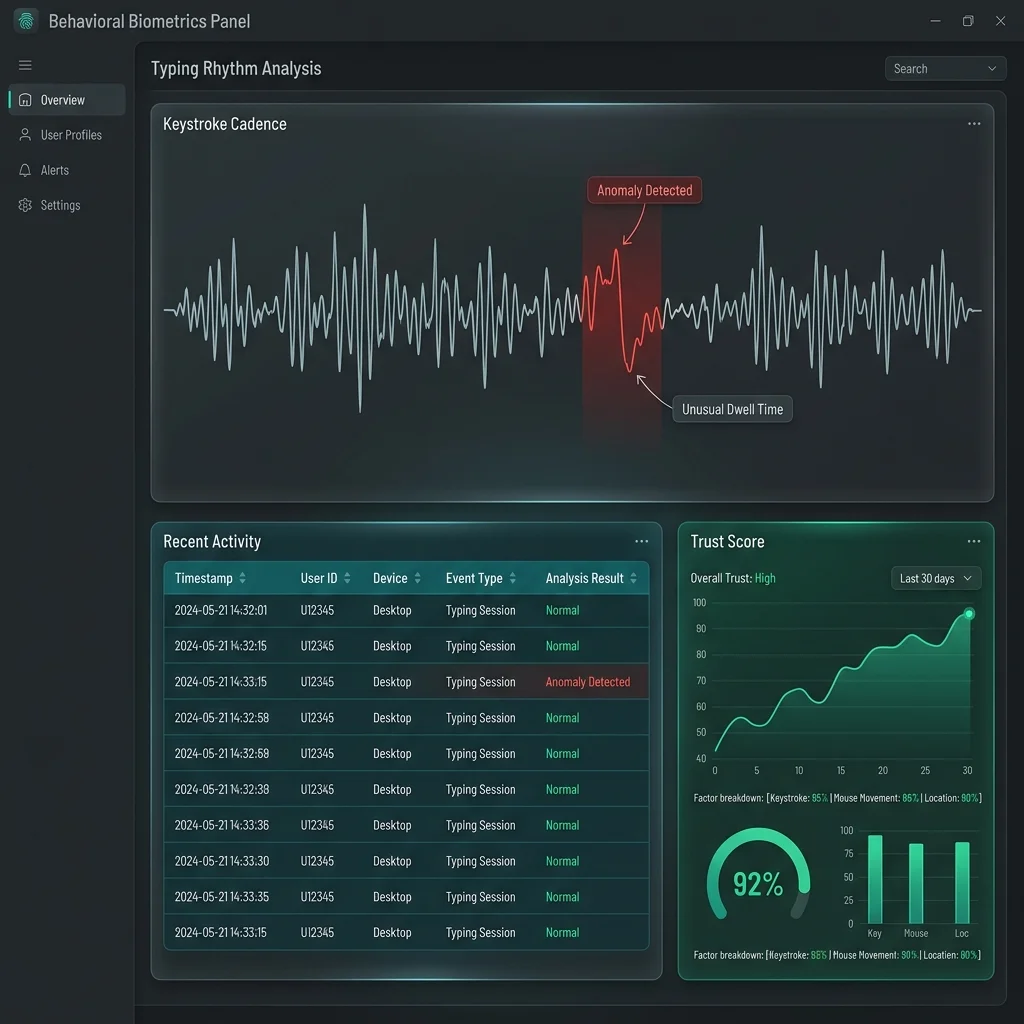Image resolution: width=1024 pixels, height=1024 pixels.
Task: Select the Key bar in factor chart
Action: 875,878
